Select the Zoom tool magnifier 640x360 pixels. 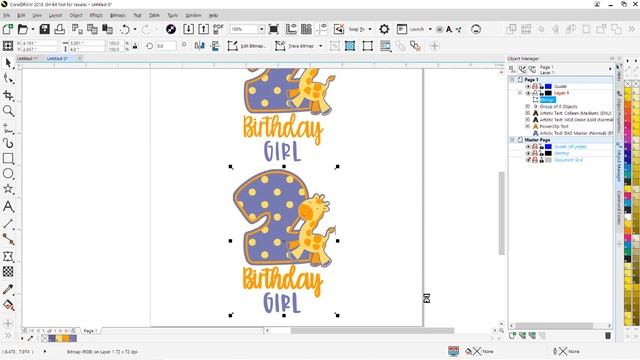[8, 111]
